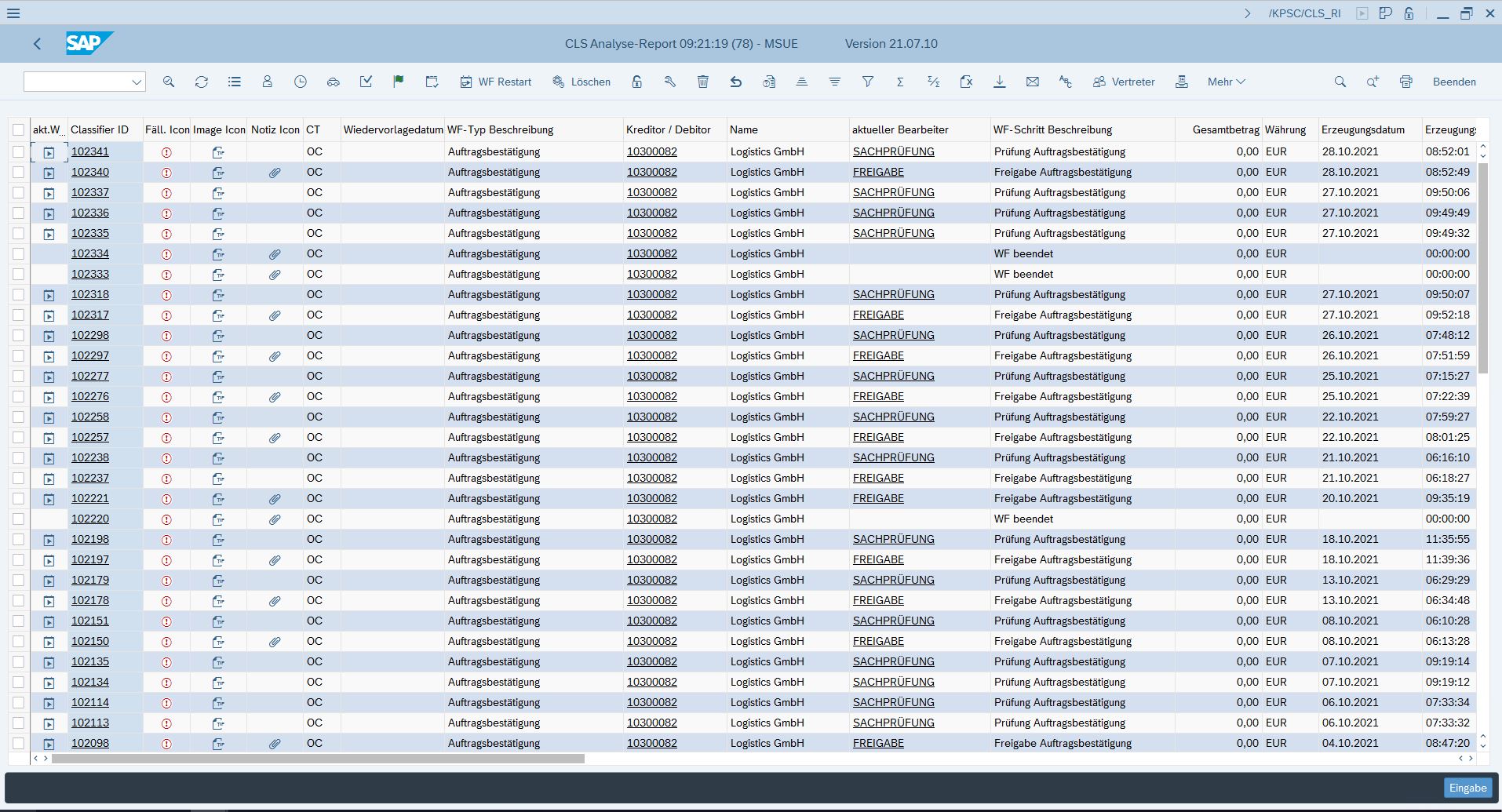Click the Eingabe button in status bar
Screen dimensions: 1502x812
pyautogui.click(x=1467, y=788)
